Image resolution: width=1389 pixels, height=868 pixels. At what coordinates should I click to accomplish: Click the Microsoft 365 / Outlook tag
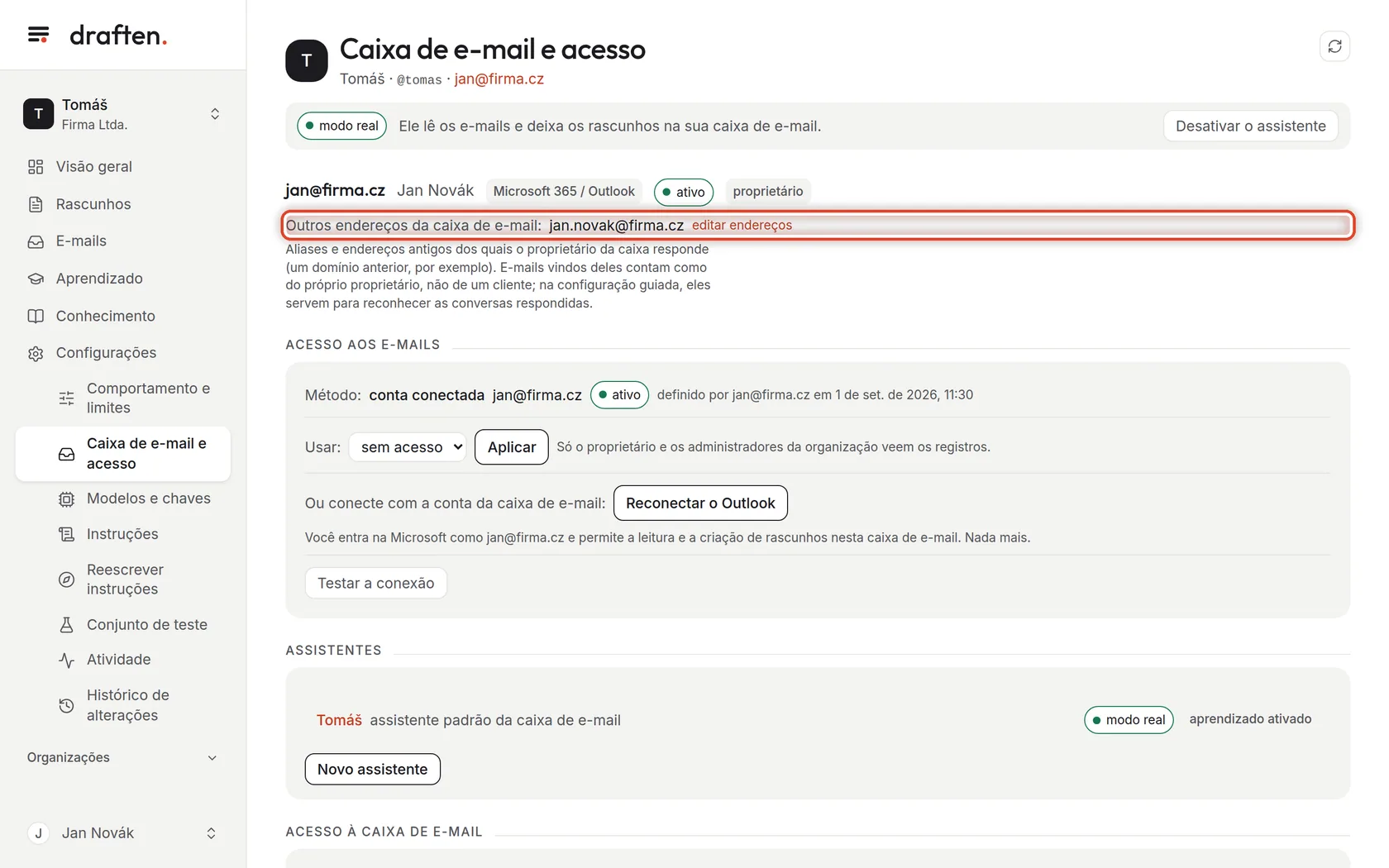click(564, 192)
